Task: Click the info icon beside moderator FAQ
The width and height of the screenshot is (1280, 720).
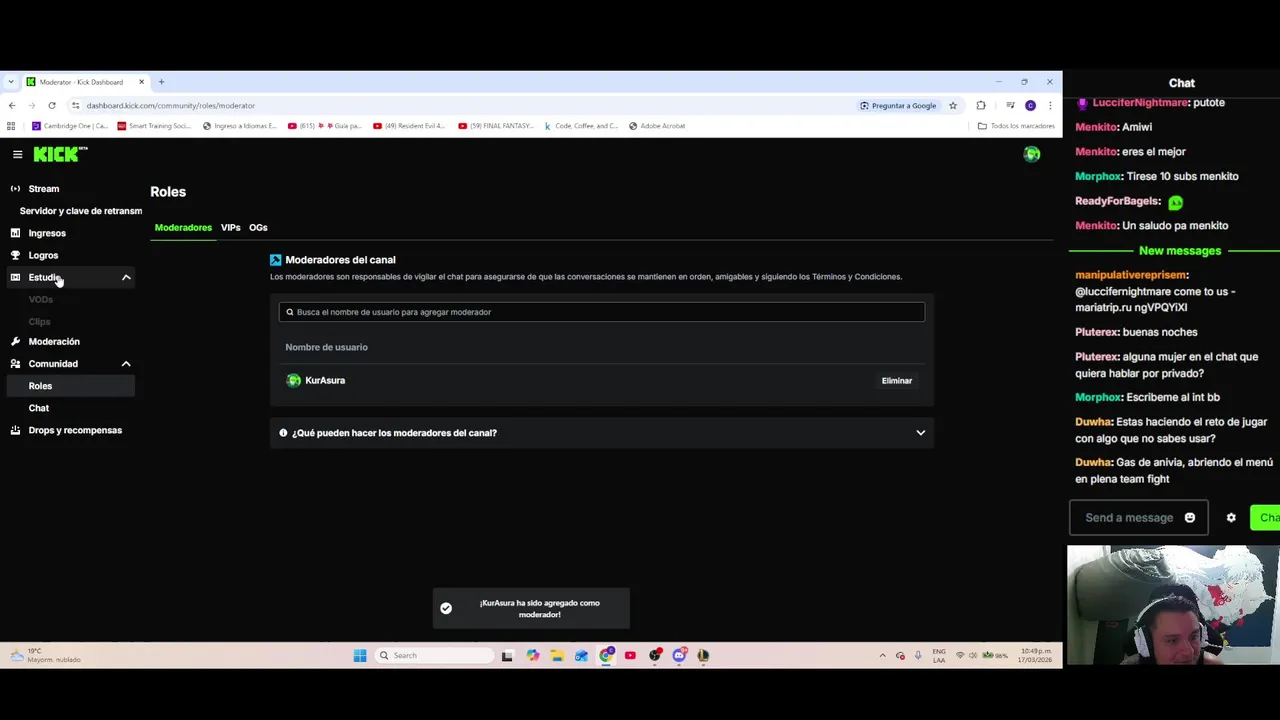Action: (x=283, y=433)
